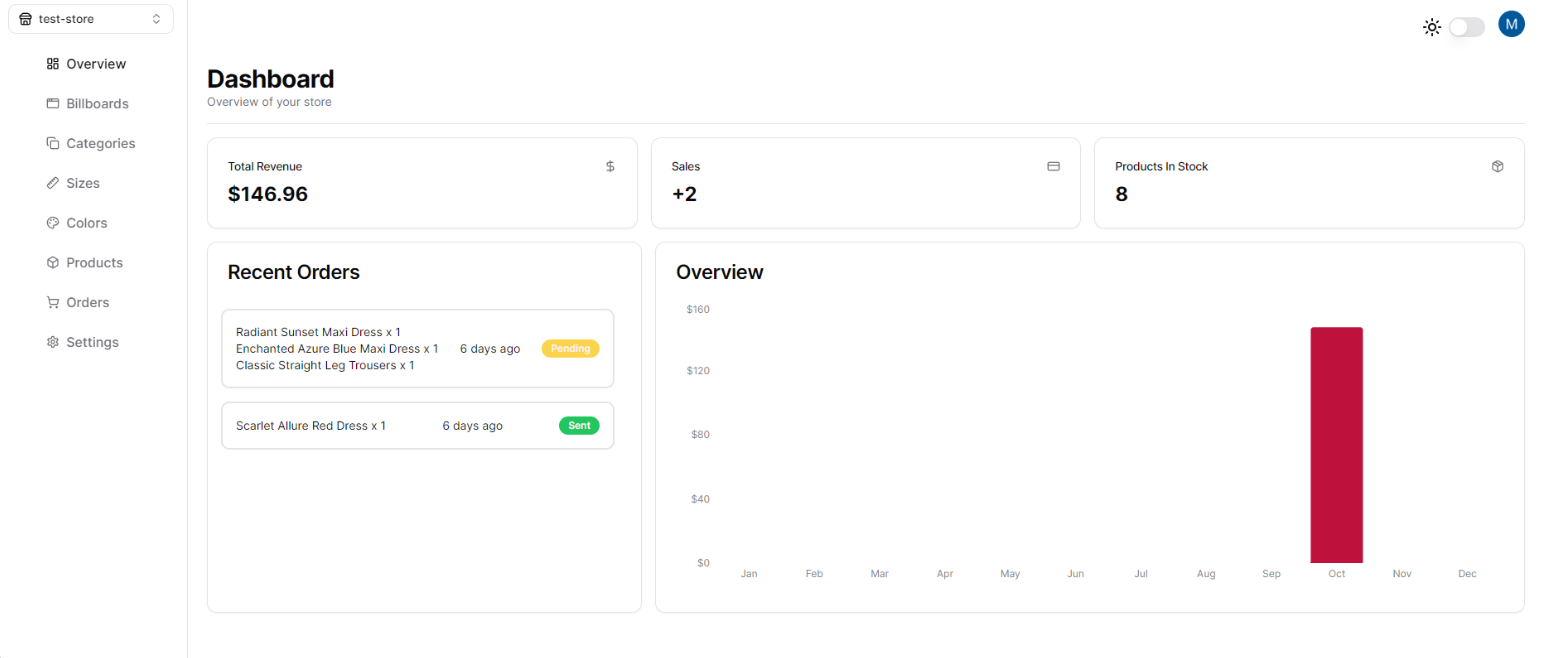Open the test-store store switcher
The height and width of the screenshot is (658, 1545).
(91, 18)
